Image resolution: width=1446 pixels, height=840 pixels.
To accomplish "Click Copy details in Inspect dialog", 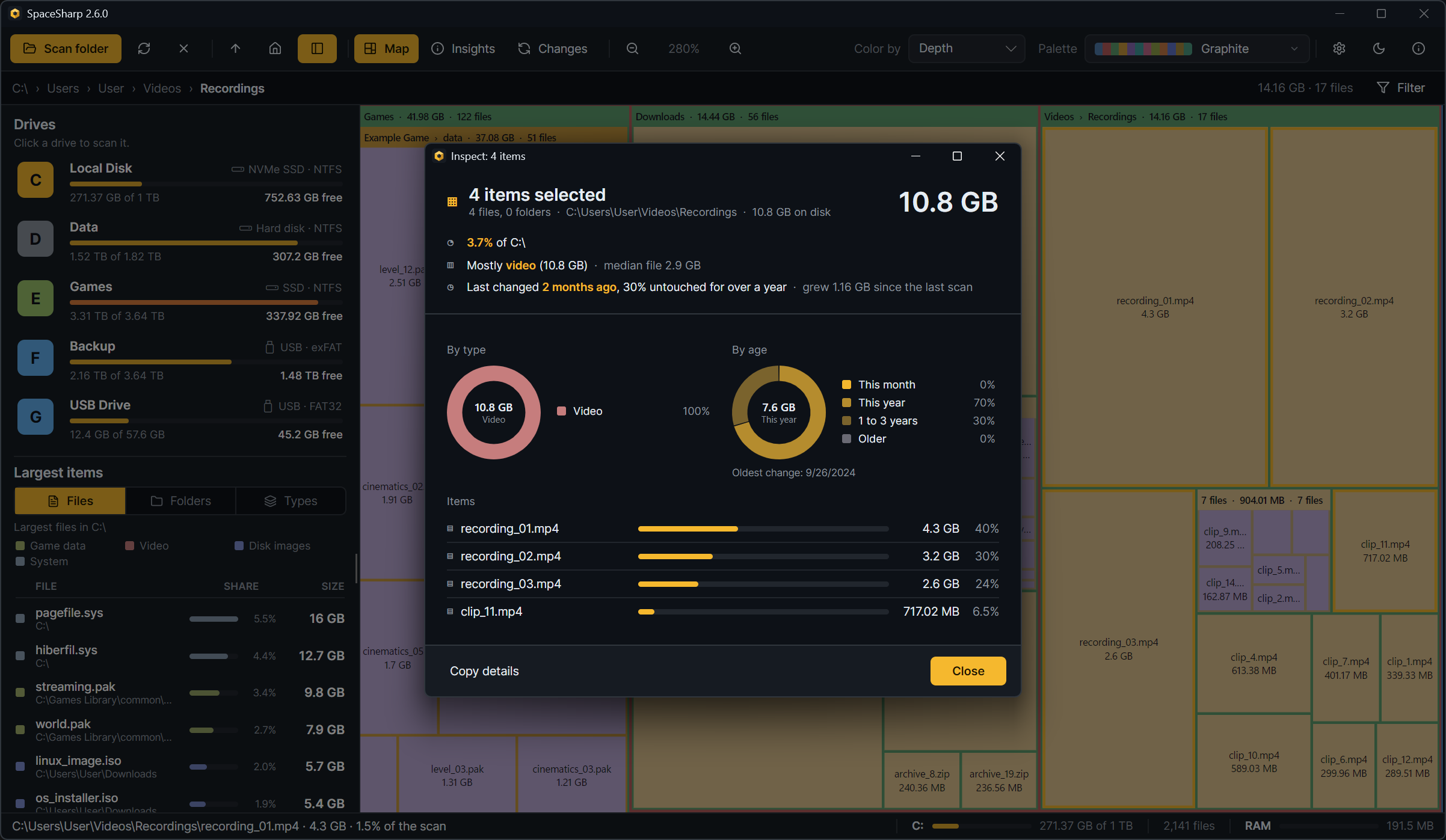I will click(484, 671).
